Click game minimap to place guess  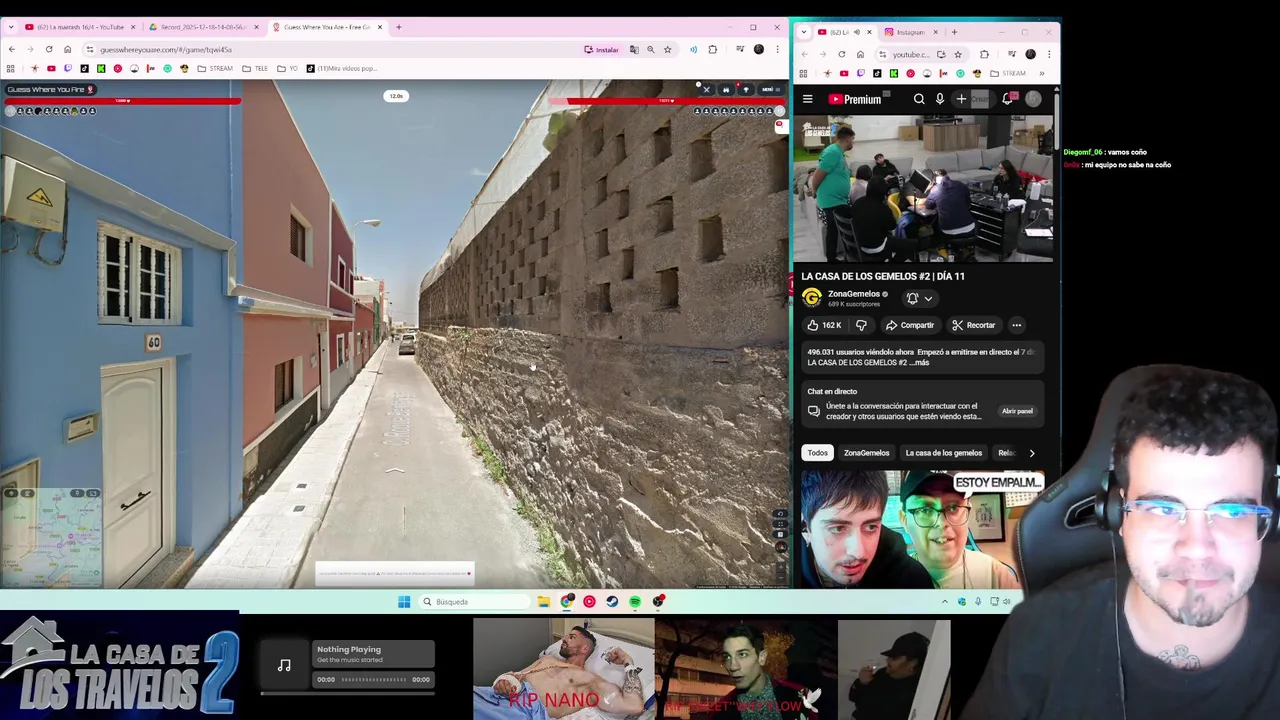tap(51, 537)
